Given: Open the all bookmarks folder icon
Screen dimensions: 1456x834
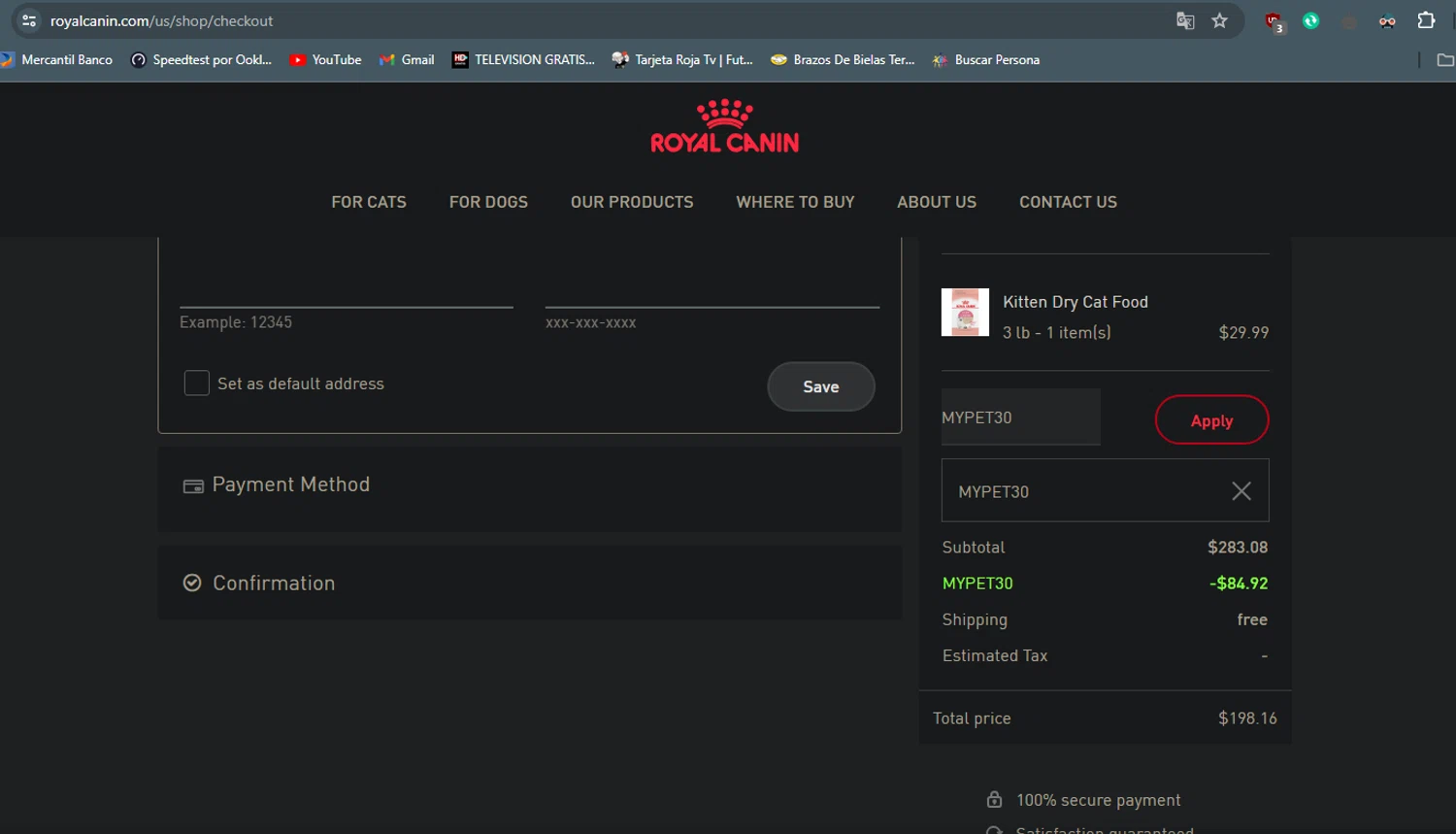Looking at the screenshot, I should [x=1445, y=60].
